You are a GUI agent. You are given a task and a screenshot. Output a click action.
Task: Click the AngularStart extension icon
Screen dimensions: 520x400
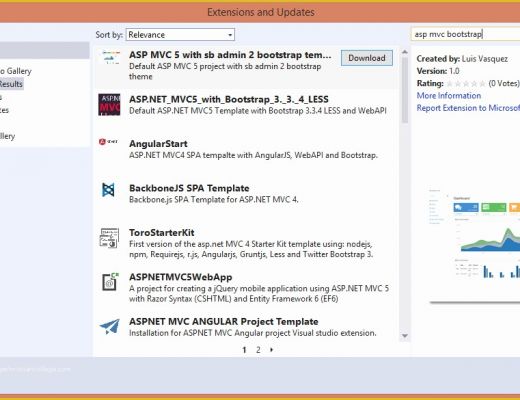pos(109,142)
